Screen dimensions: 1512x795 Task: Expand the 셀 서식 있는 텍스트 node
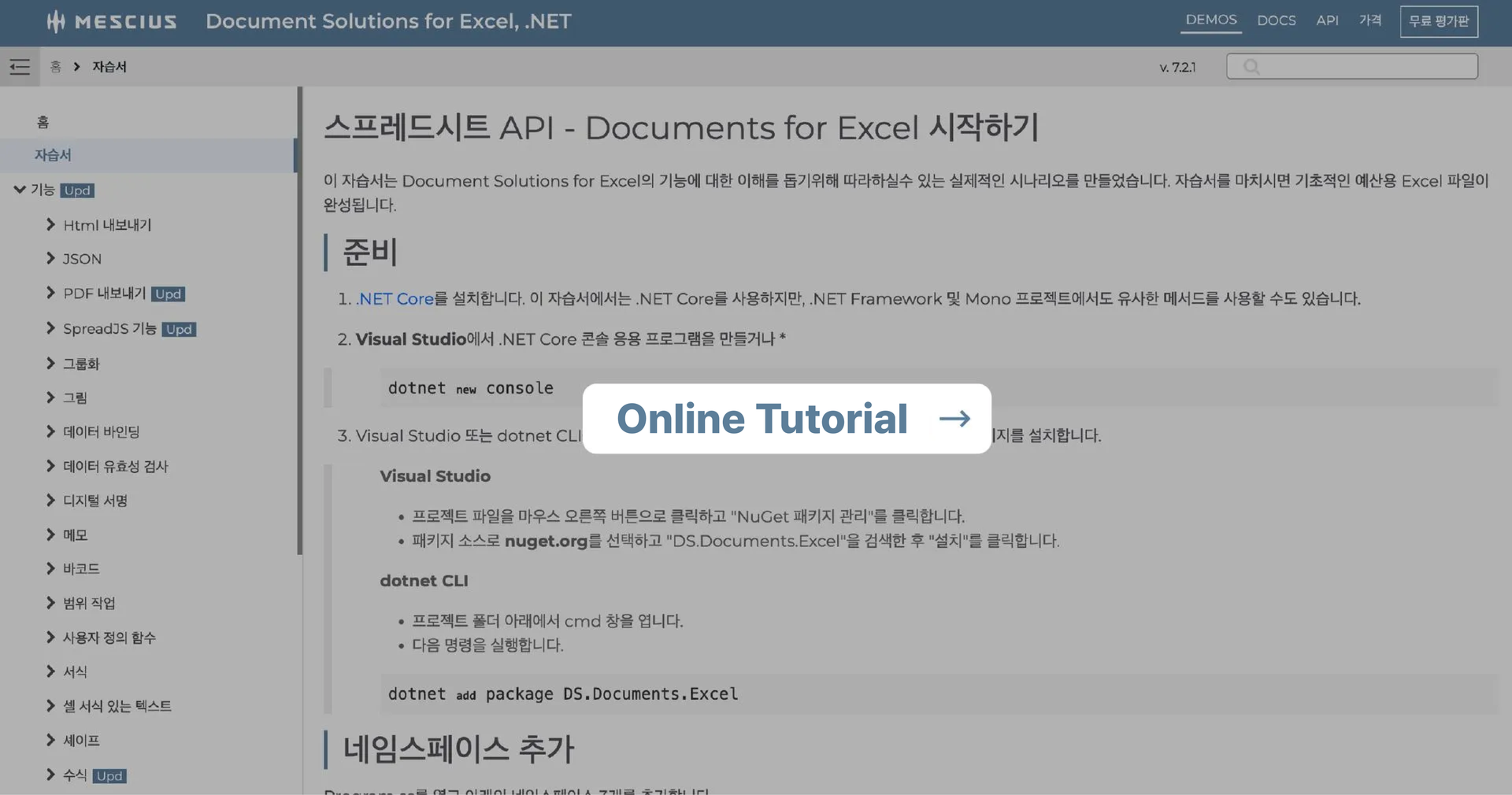click(x=50, y=706)
